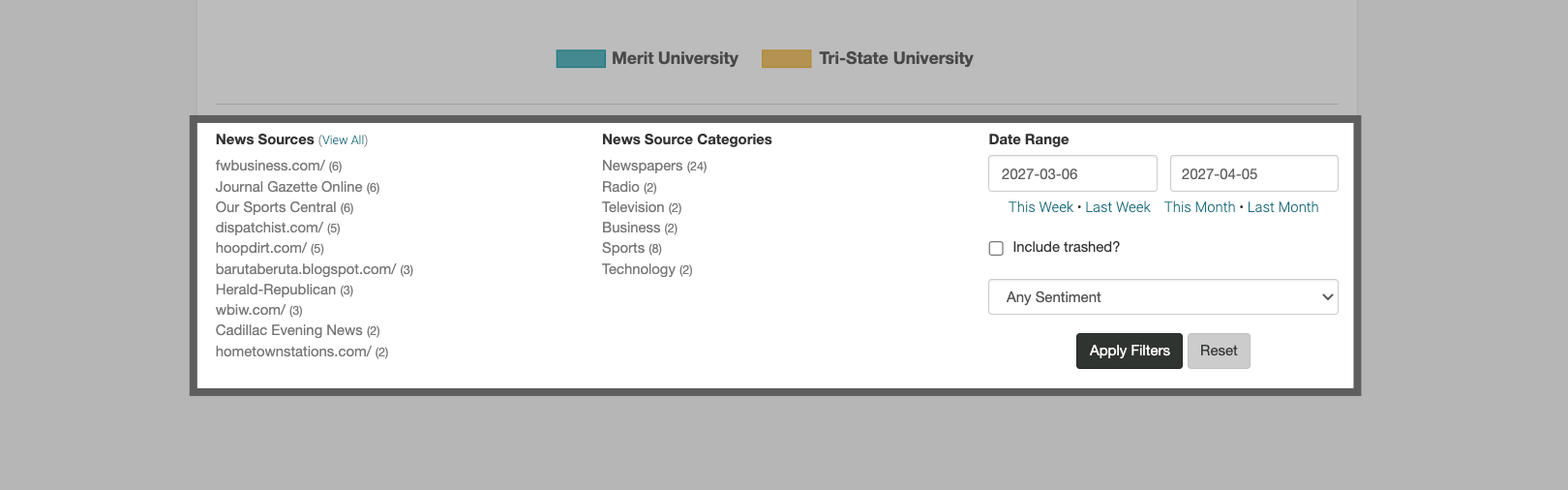Click the Reset button
Image resolution: width=1568 pixels, height=490 pixels.
coord(1219,351)
